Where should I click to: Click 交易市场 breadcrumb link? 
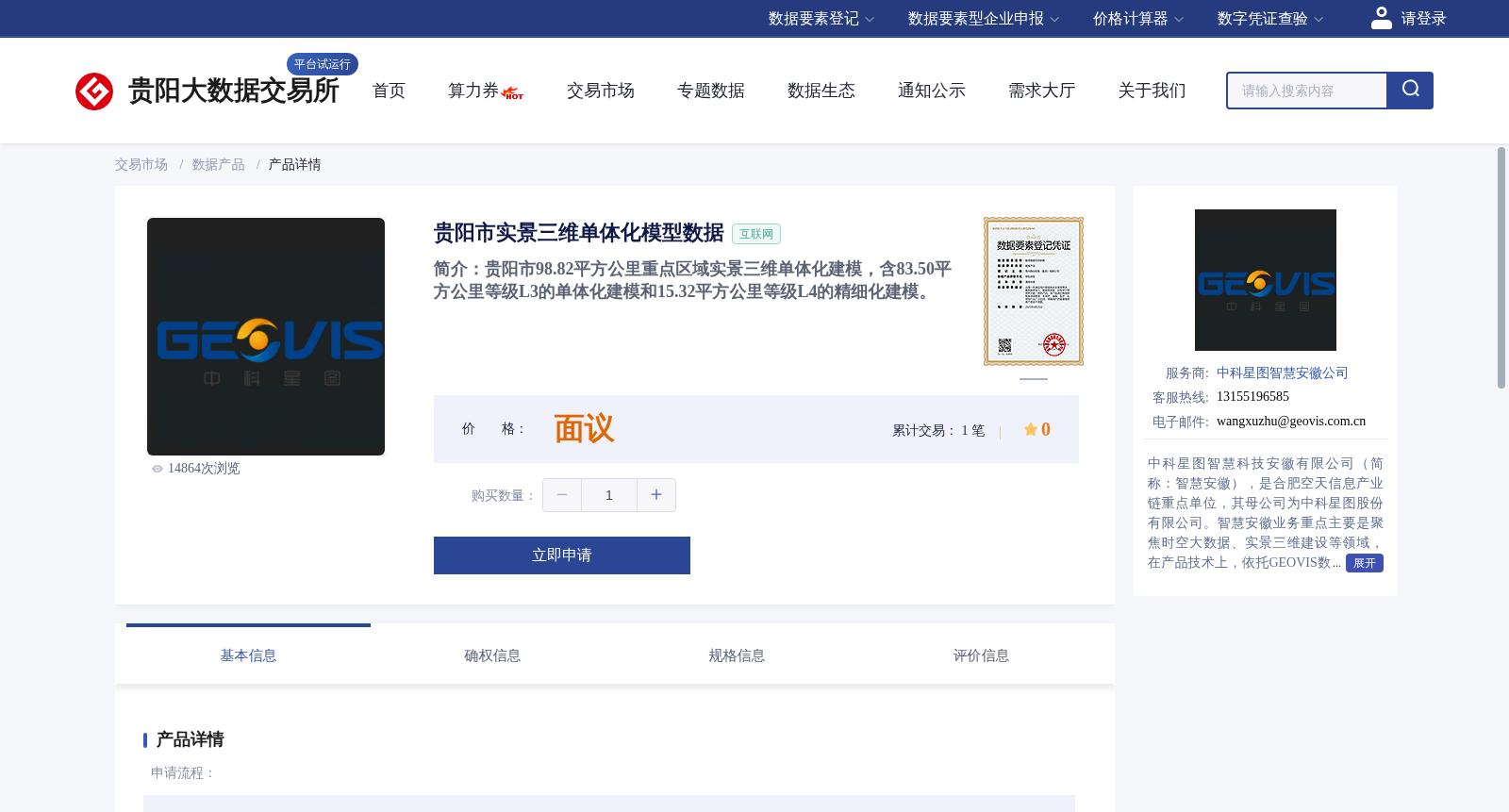pos(141,165)
